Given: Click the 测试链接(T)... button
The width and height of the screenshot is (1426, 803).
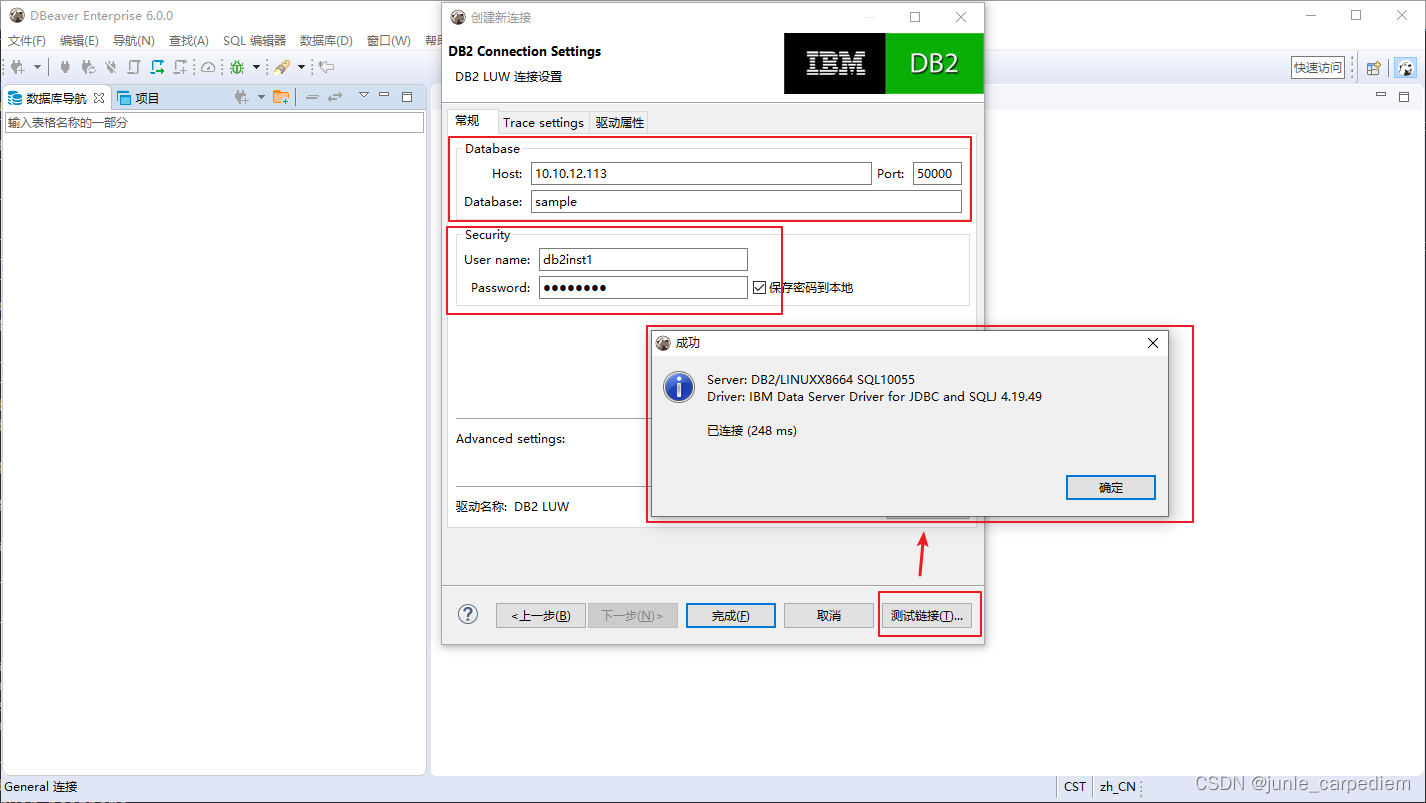Looking at the screenshot, I should pos(927,615).
